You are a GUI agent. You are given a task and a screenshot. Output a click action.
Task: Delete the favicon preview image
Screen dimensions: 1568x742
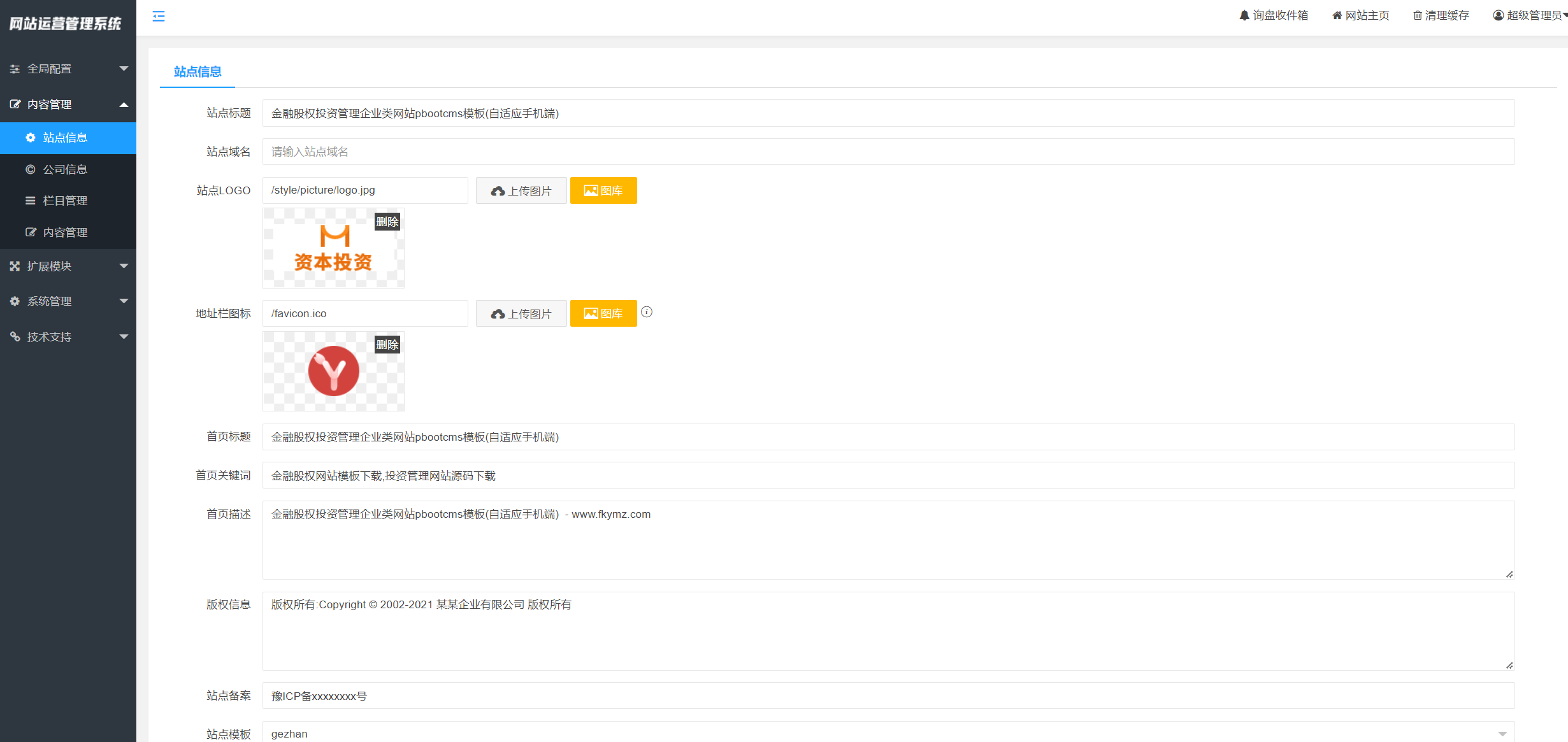click(387, 345)
